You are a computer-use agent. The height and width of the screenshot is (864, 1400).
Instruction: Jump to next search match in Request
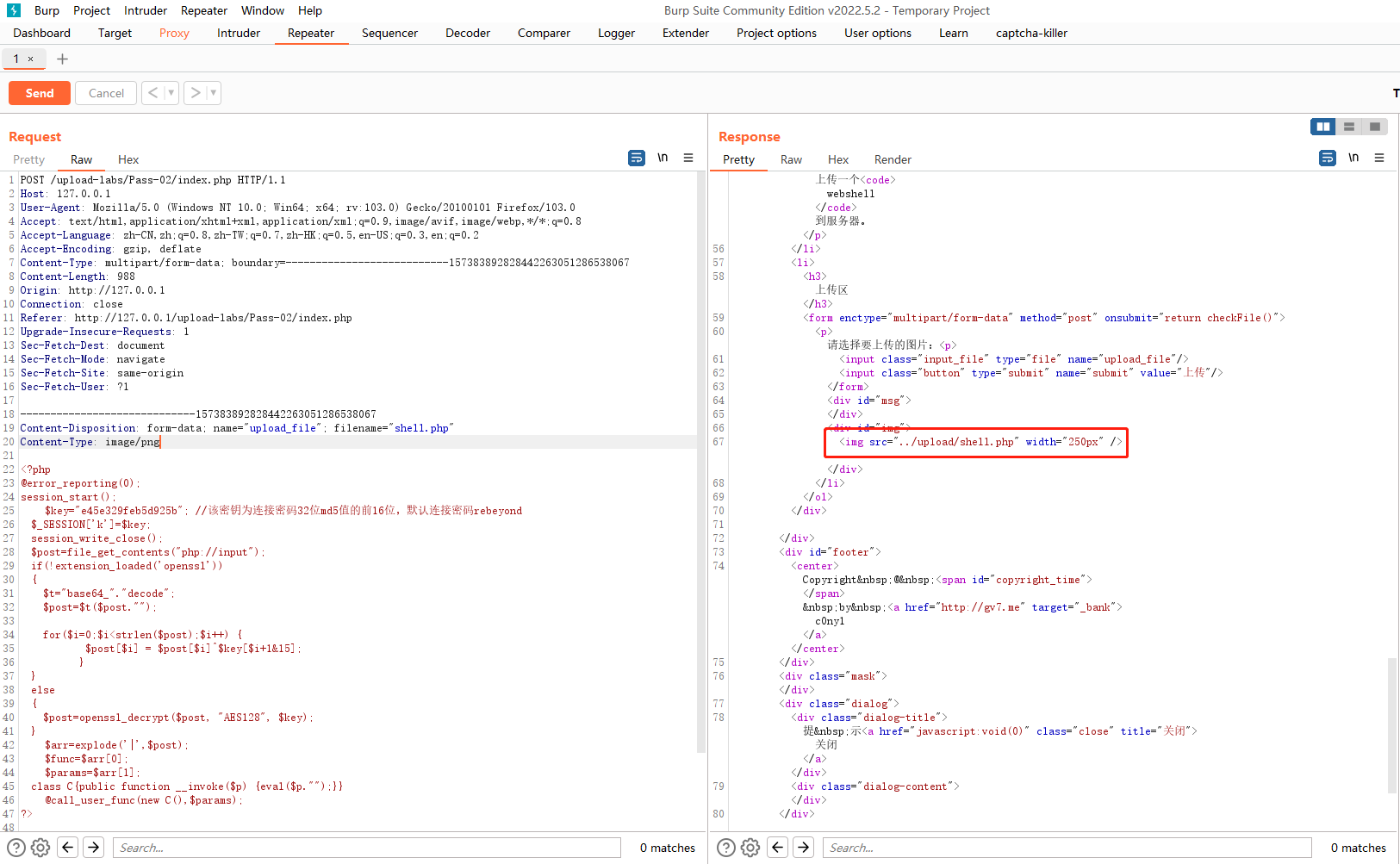(94, 848)
